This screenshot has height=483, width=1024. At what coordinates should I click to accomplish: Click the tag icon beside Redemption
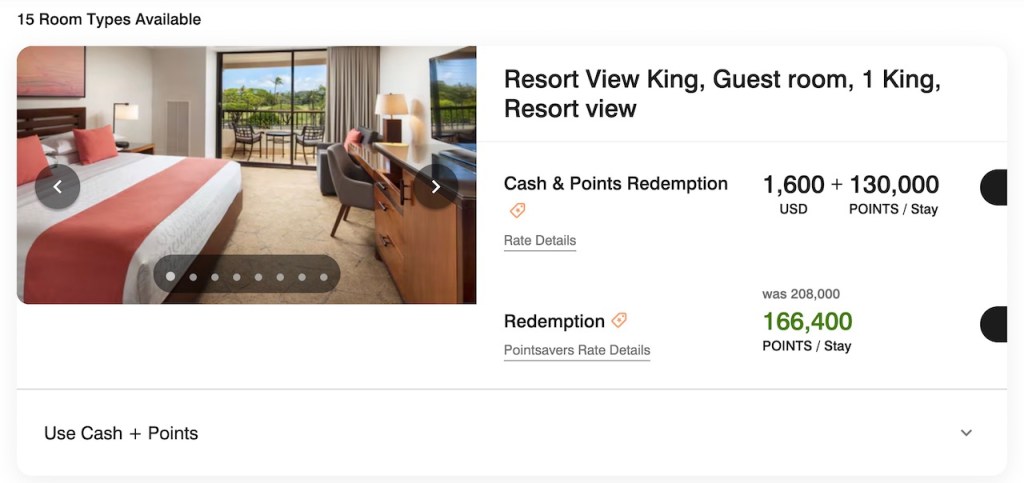pos(619,320)
